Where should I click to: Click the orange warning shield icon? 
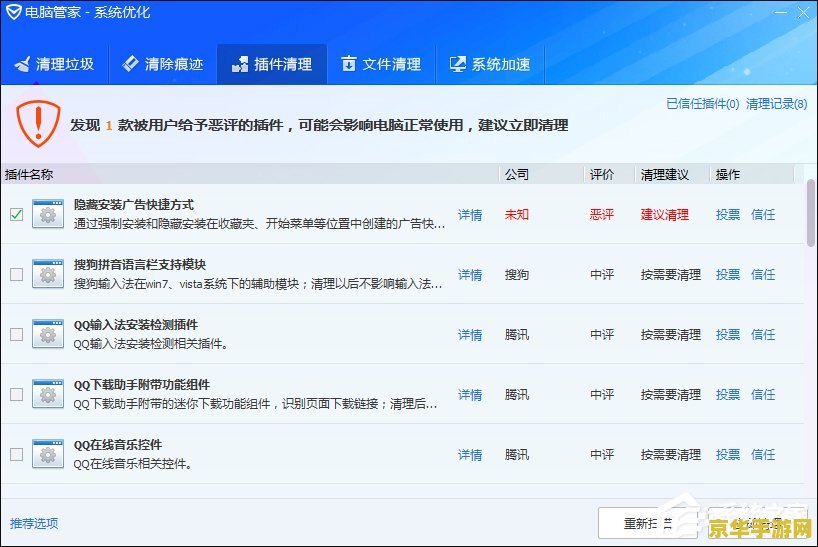38,123
